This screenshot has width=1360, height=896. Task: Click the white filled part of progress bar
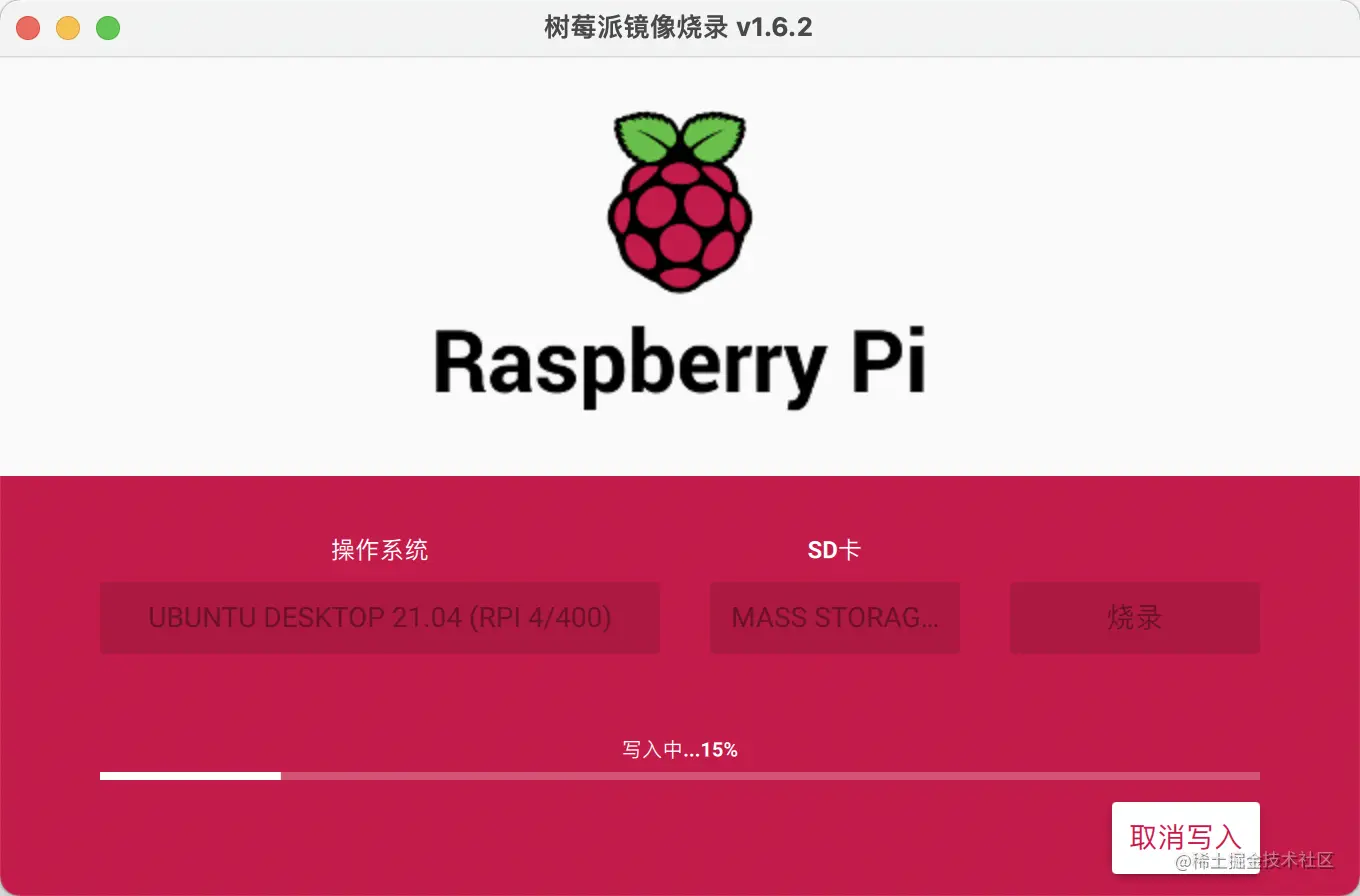190,775
